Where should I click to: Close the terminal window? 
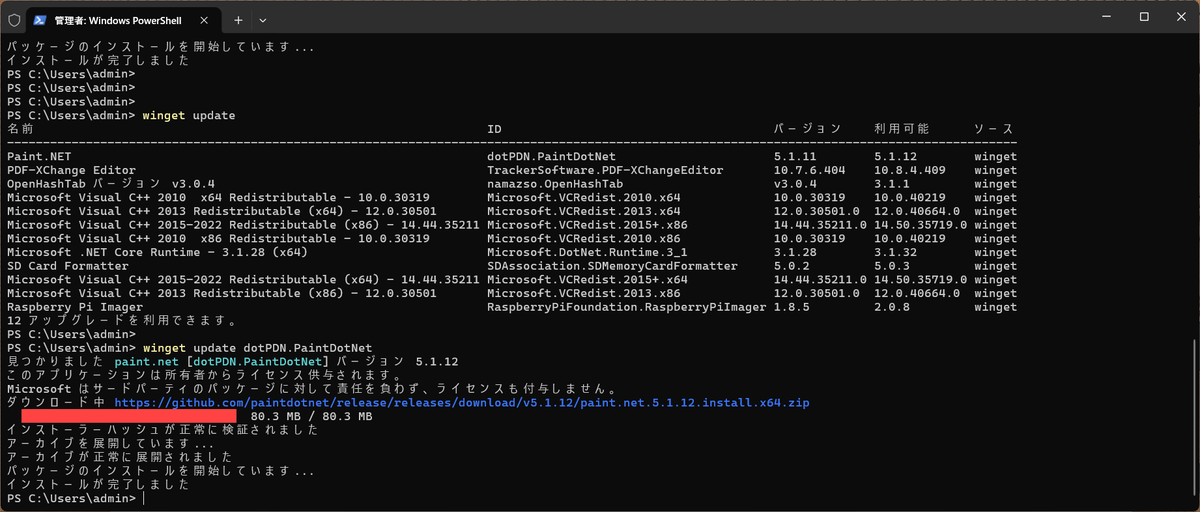pyautogui.click(x=1180, y=17)
